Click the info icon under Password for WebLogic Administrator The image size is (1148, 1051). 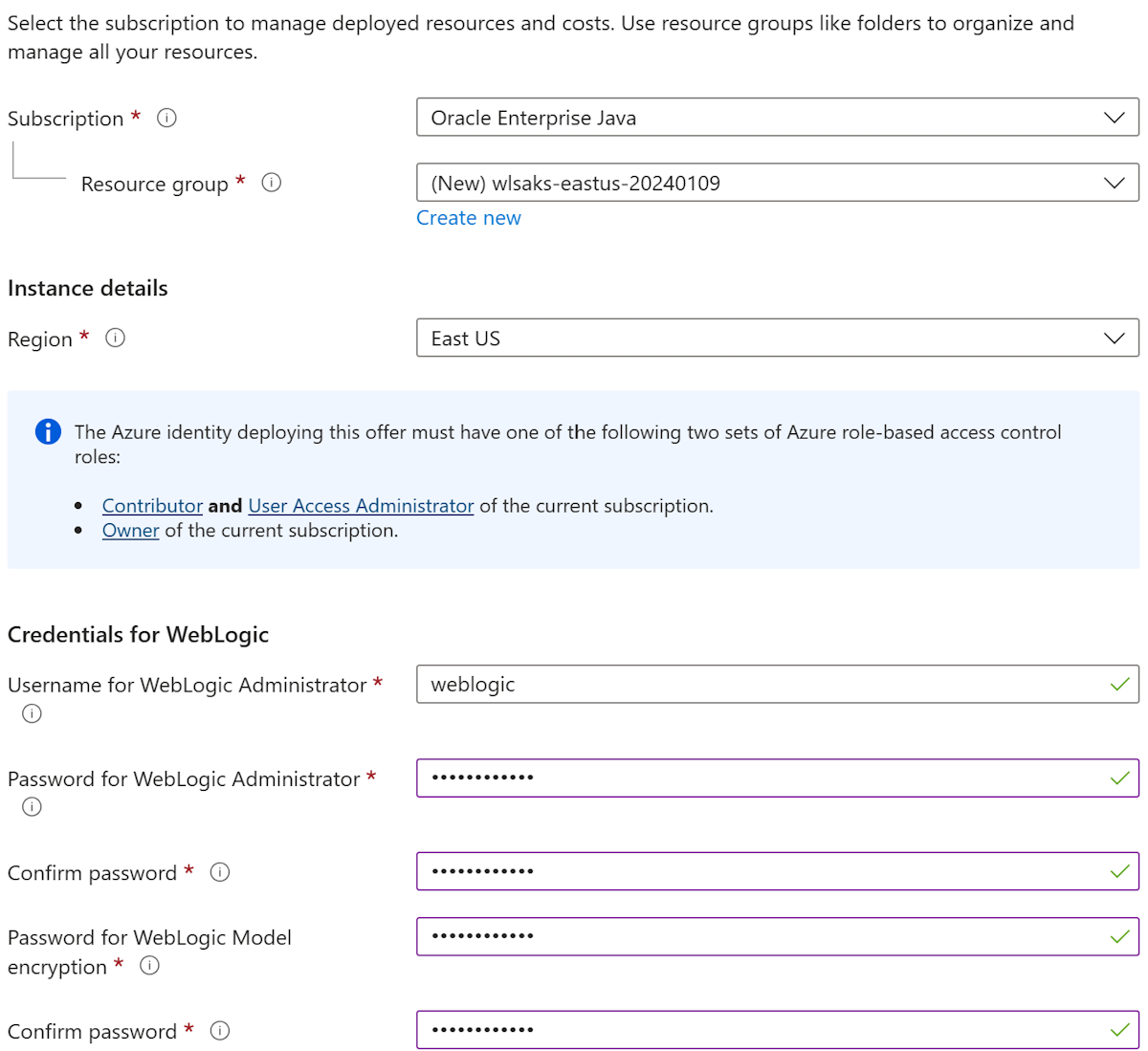point(31,807)
